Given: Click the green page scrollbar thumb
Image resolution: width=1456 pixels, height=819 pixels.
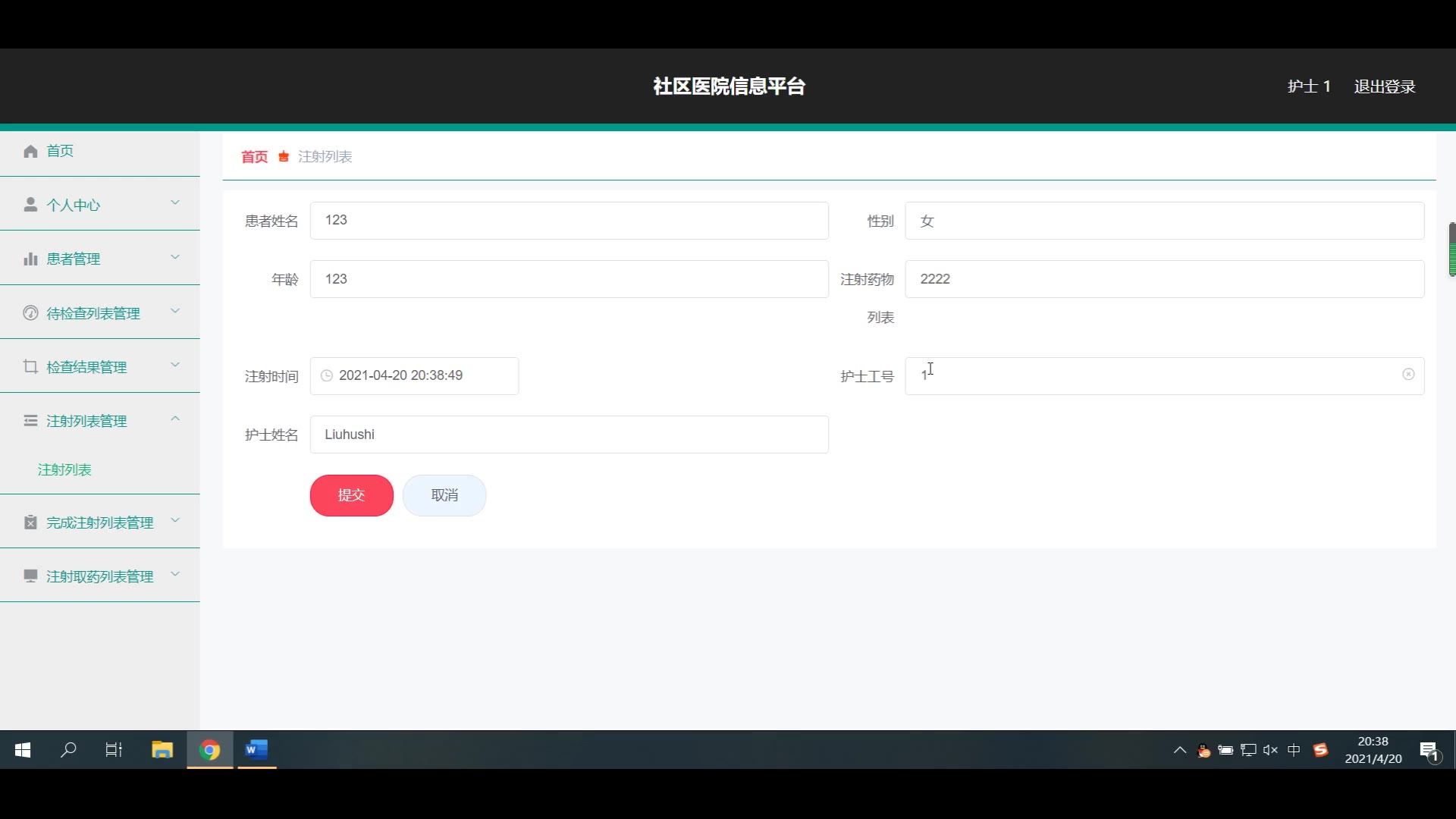Looking at the screenshot, I should (x=1451, y=249).
